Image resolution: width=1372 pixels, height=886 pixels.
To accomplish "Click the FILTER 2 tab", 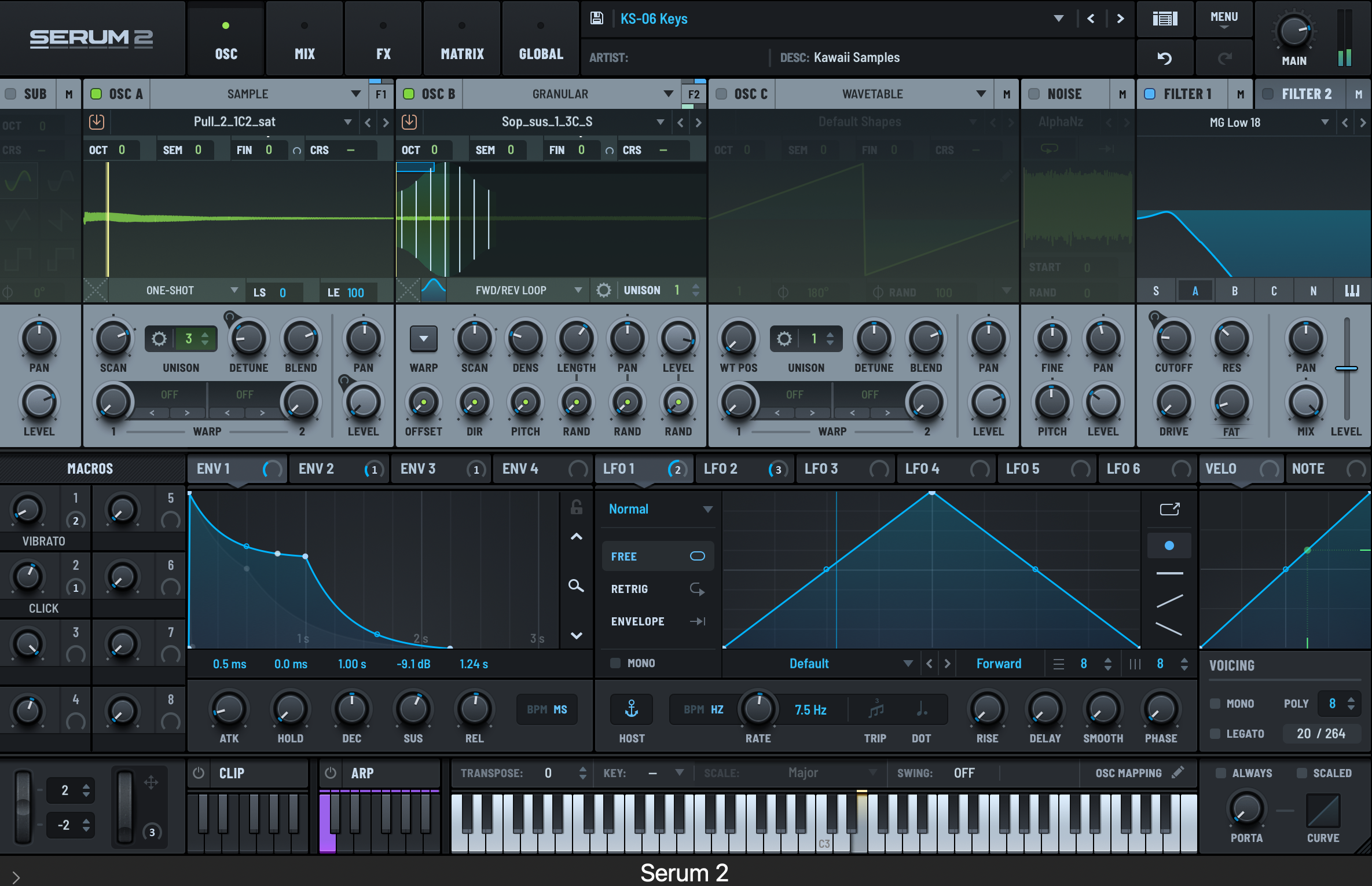I will point(1300,94).
